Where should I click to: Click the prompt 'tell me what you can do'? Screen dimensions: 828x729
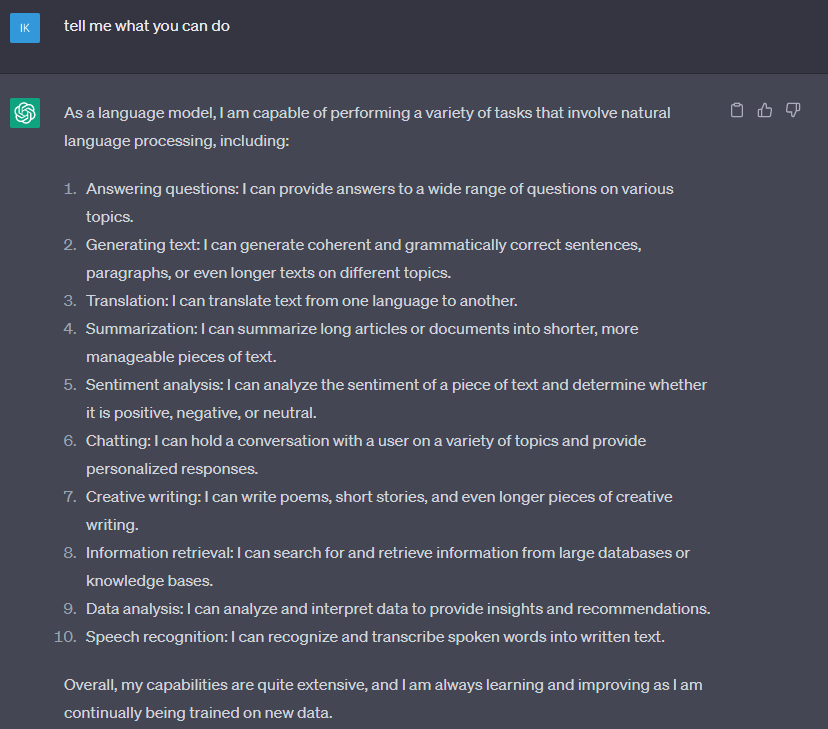147,26
